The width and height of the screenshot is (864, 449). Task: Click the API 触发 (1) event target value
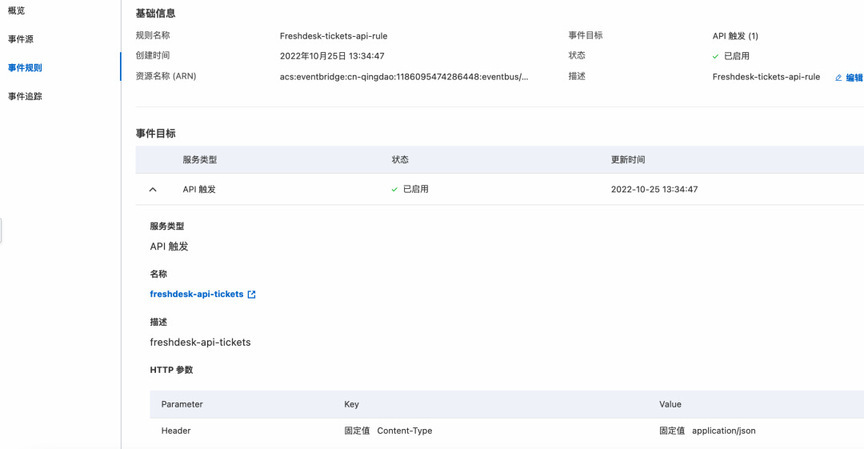(735, 36)
